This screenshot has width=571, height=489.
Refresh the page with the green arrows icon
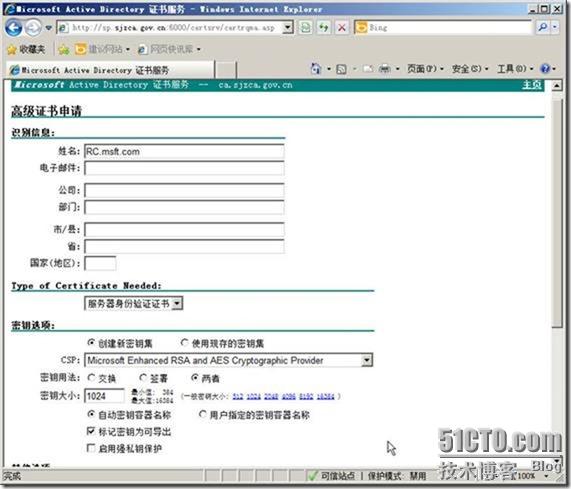(323, 27)
